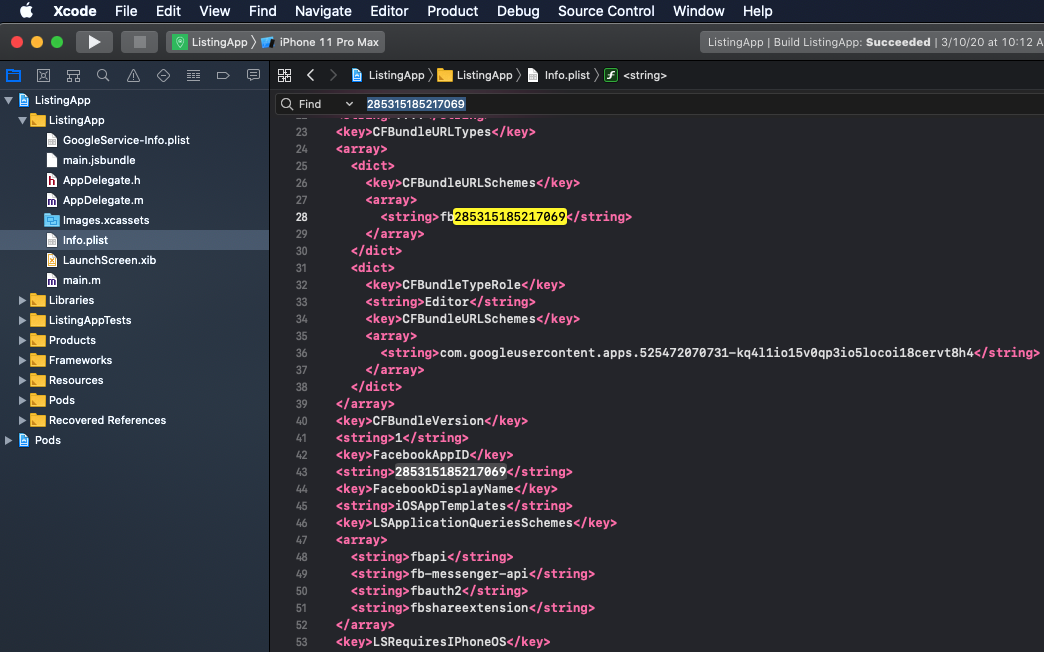The height and width of the screenshot is (652, 1044).
Task: Open the Product menu
Action: (x=452, y=11)
